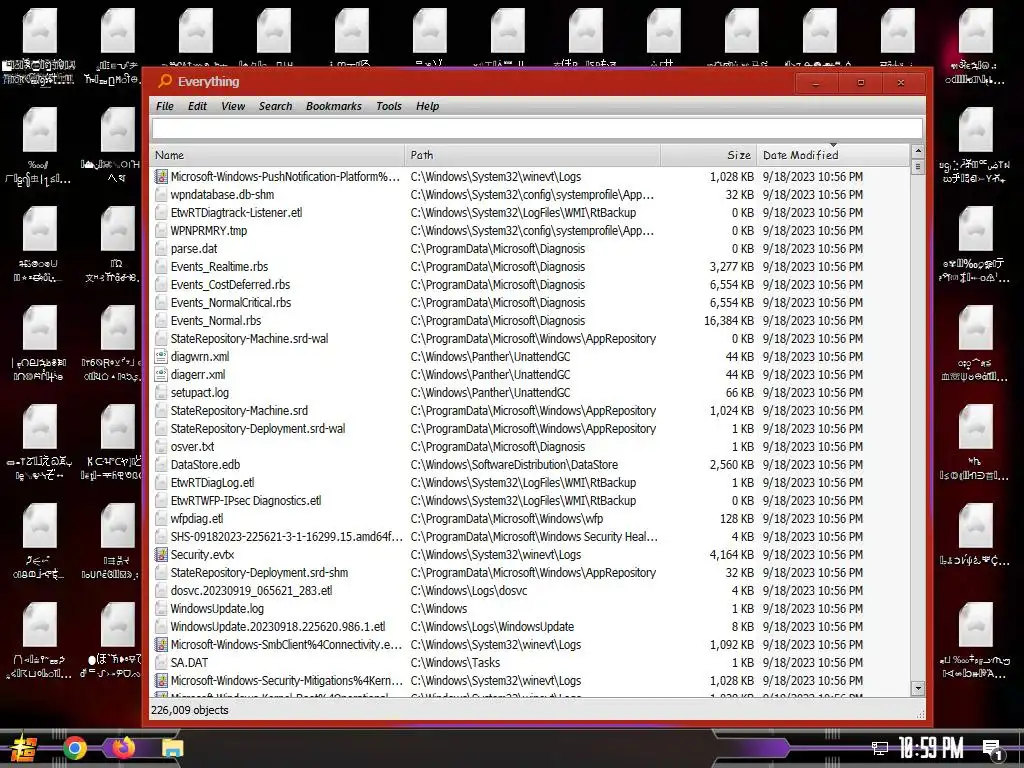The height and width of the screenshot is (768, 1024).
Task: Click the icon of StateRepository-Machine.srd
Action: coord(161,410)
